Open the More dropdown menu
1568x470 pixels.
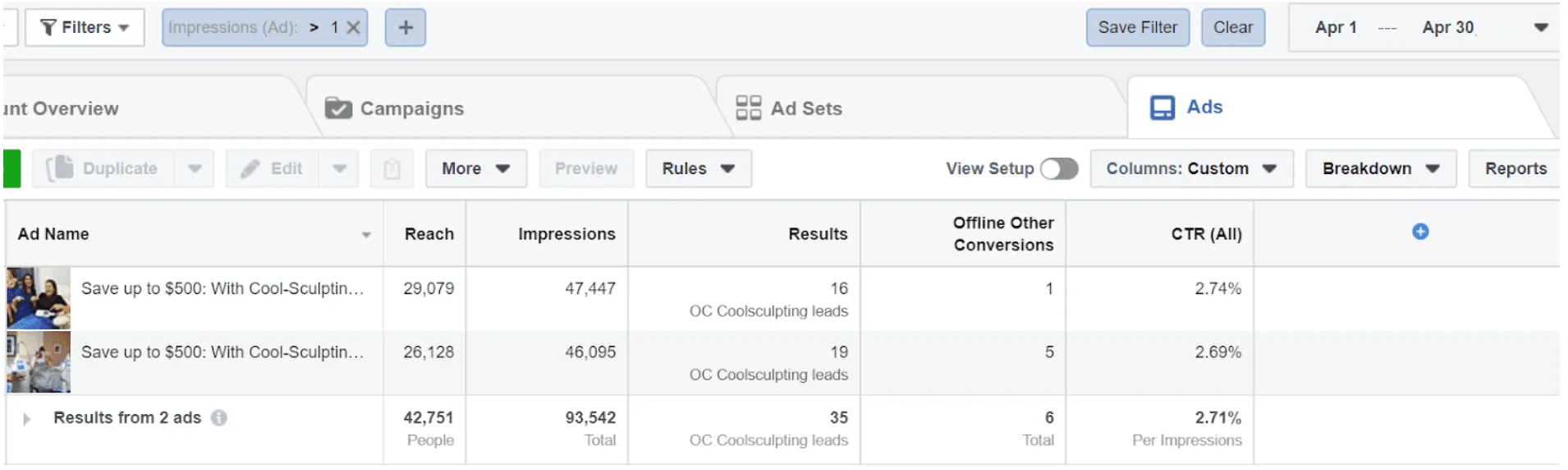pos(476,168)
